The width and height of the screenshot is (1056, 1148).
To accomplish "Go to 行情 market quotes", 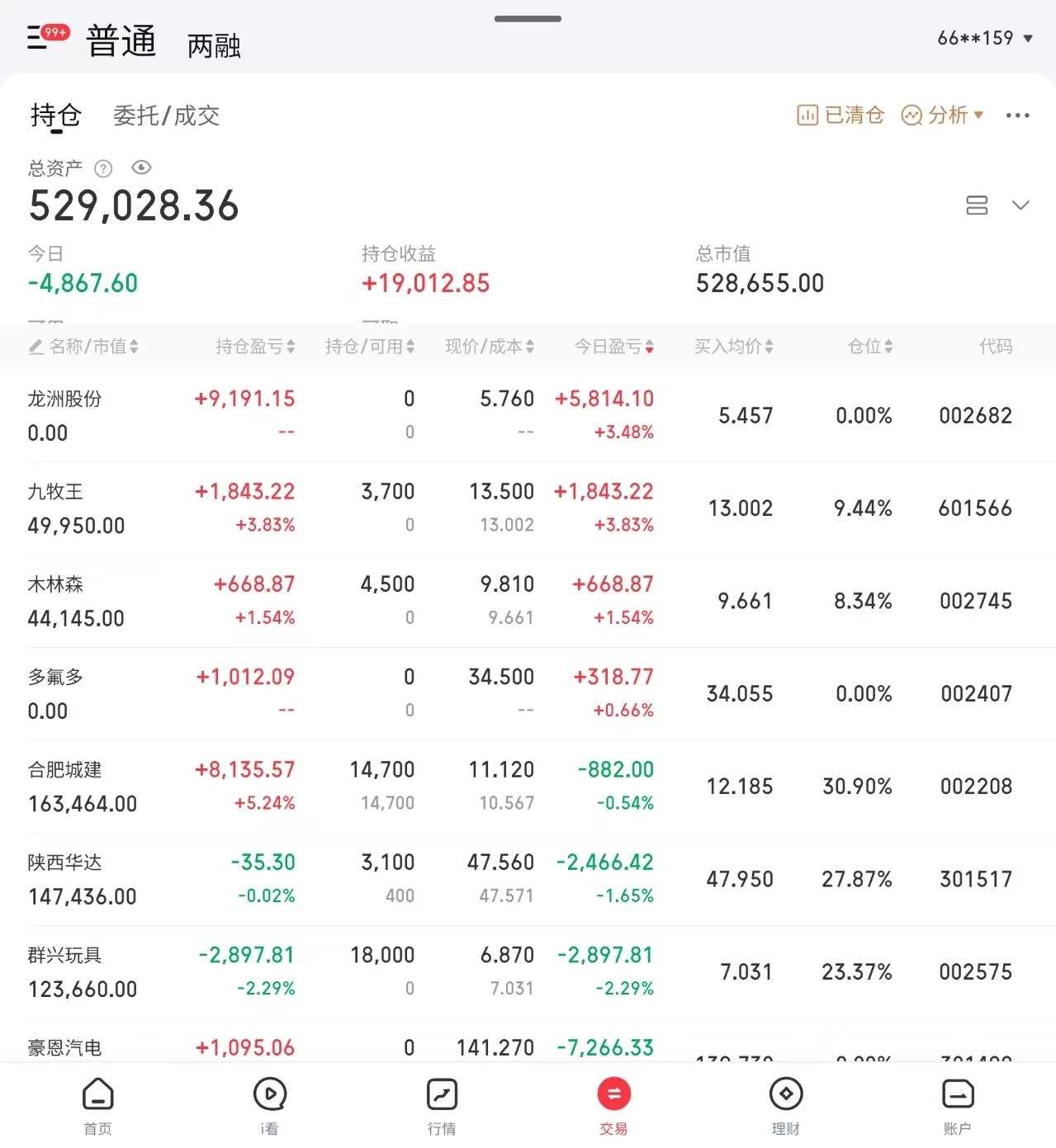I will point(442,1104).
